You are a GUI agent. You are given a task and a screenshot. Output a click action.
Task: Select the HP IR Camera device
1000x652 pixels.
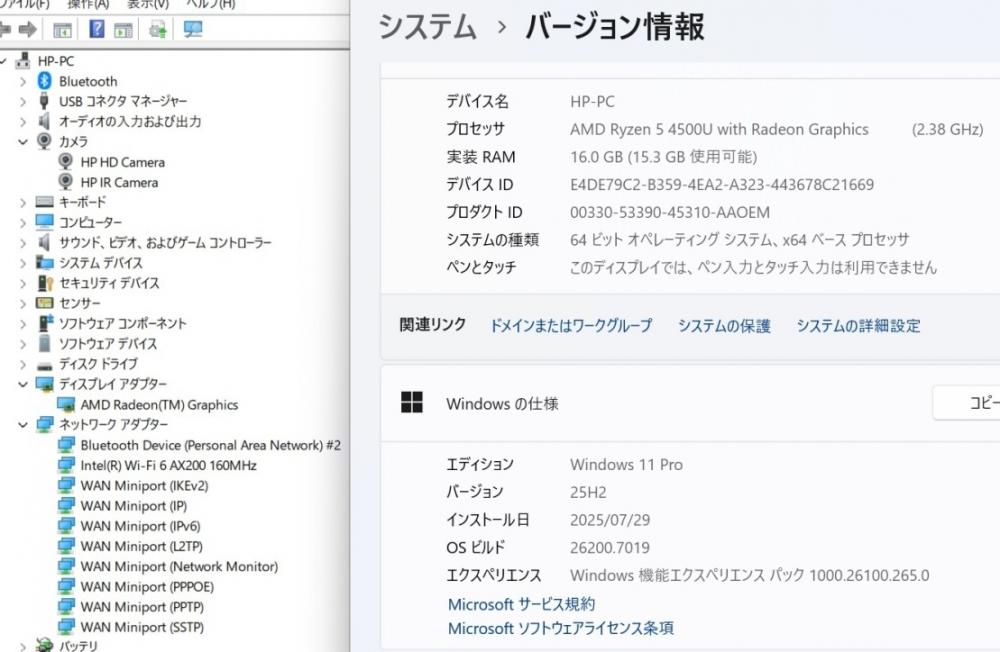(119, 182)
